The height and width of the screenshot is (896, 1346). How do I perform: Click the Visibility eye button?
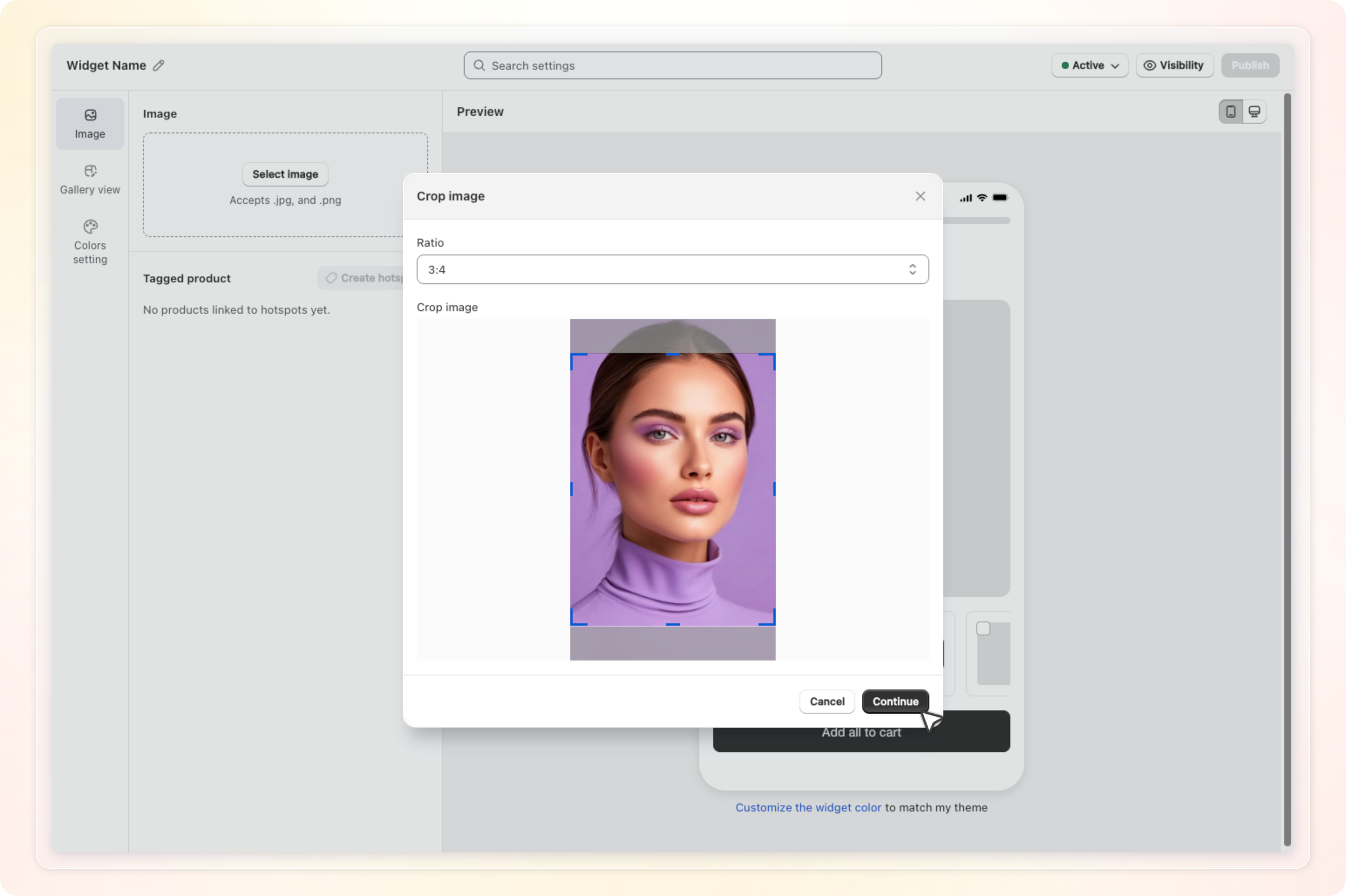(x=1174, y=65)
